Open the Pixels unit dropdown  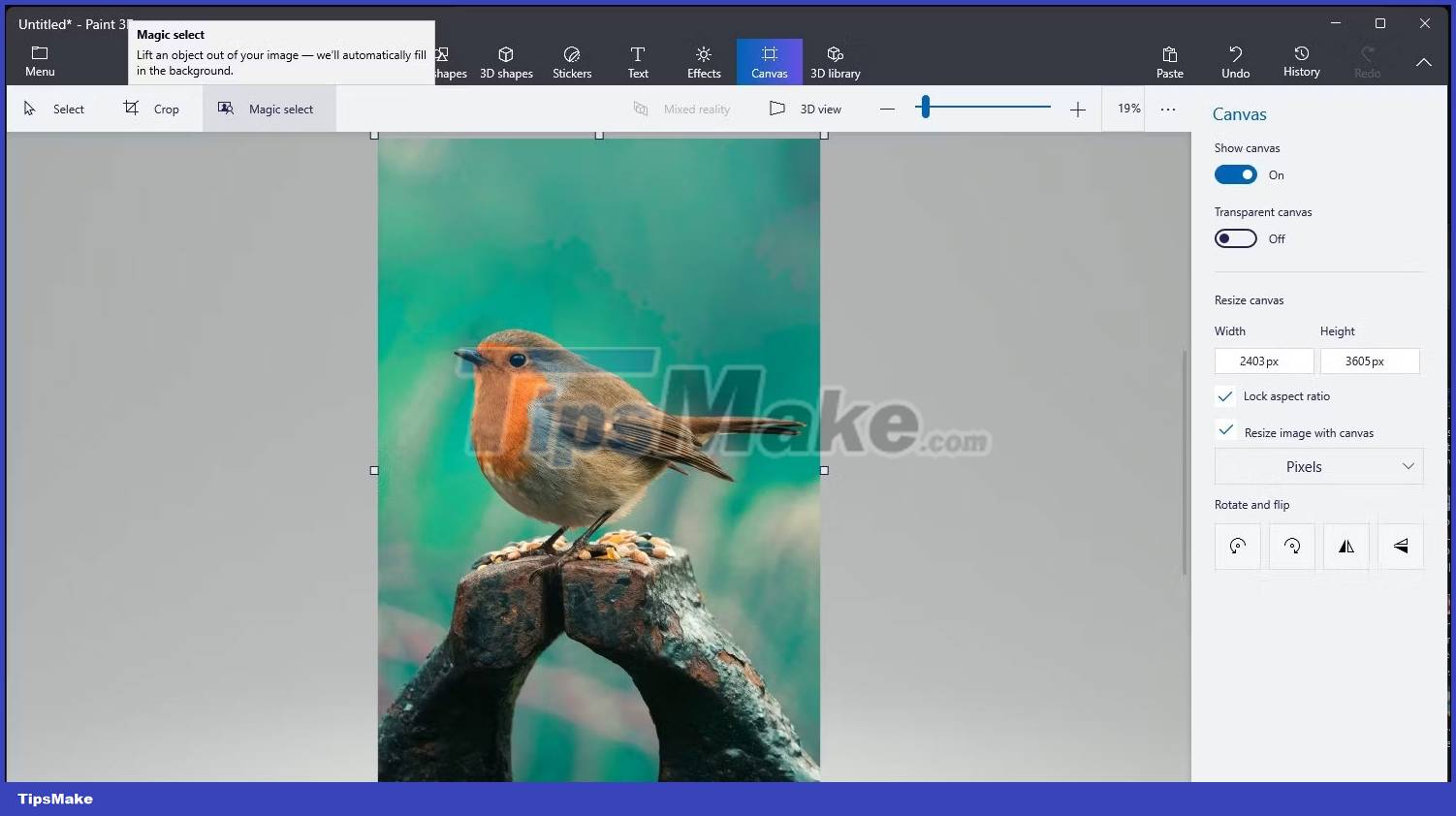click(1318, 466)
